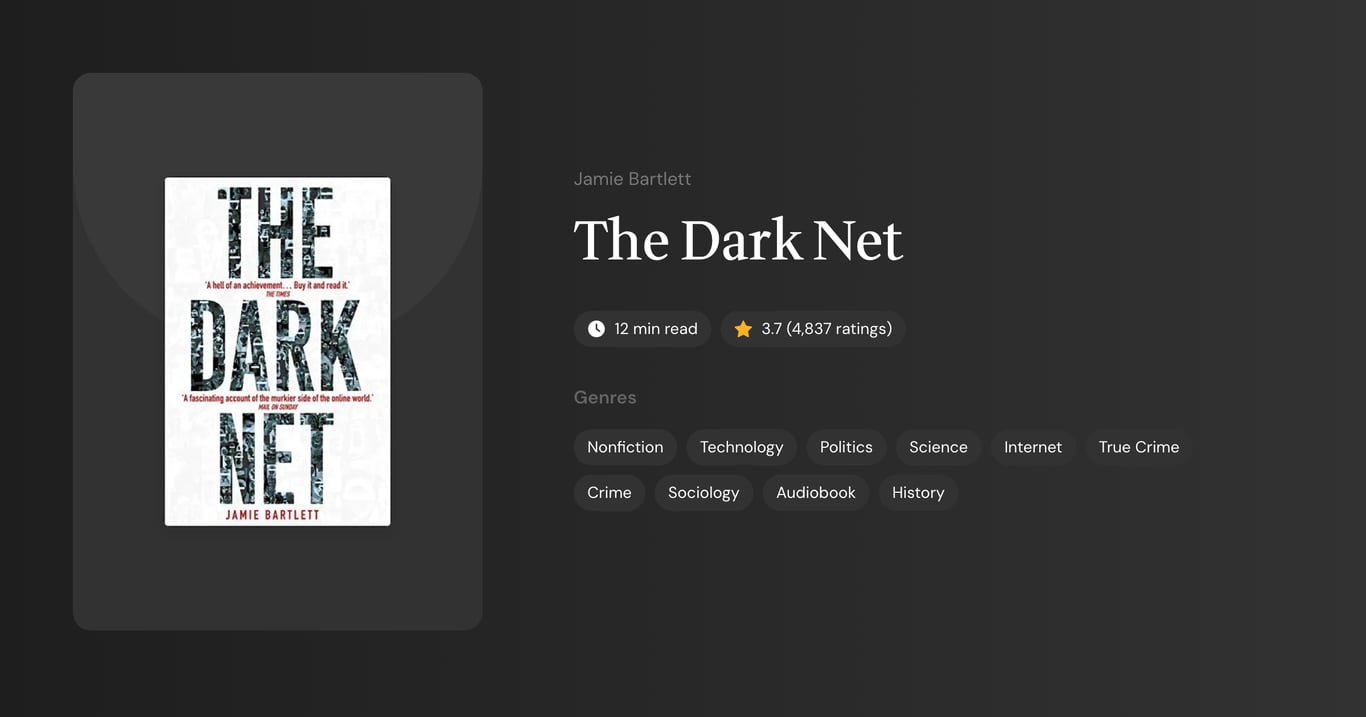Click the Genres heading
1366x717 pixels.
click(x=605, y=397)
